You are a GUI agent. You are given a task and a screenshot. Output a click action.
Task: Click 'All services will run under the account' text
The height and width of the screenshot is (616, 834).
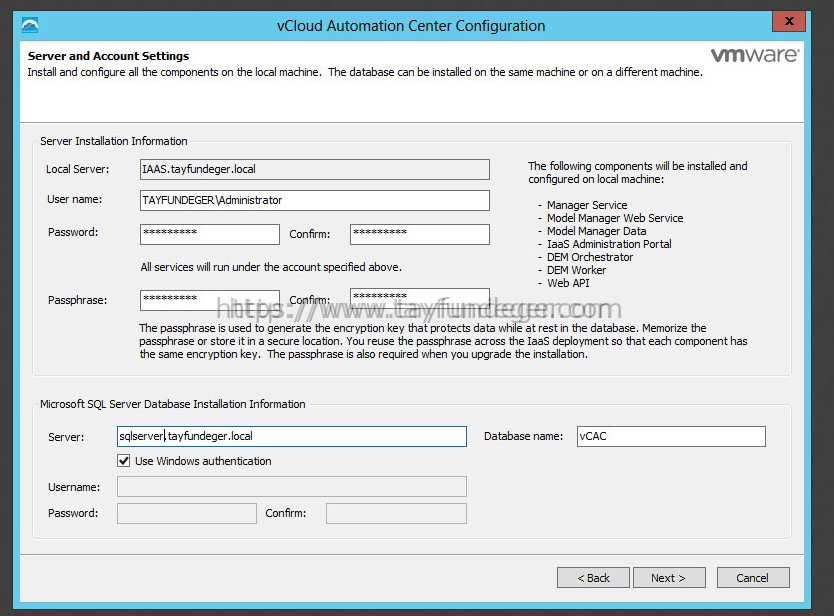(x=271, y=267)
